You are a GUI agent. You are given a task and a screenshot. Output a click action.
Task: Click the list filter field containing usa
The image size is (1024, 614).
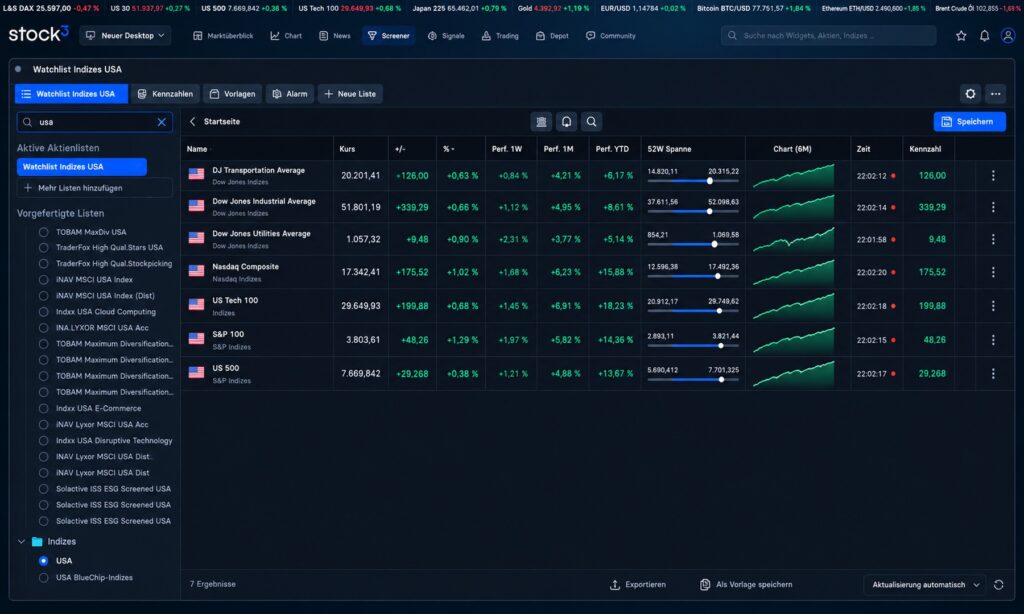point(95,122)
